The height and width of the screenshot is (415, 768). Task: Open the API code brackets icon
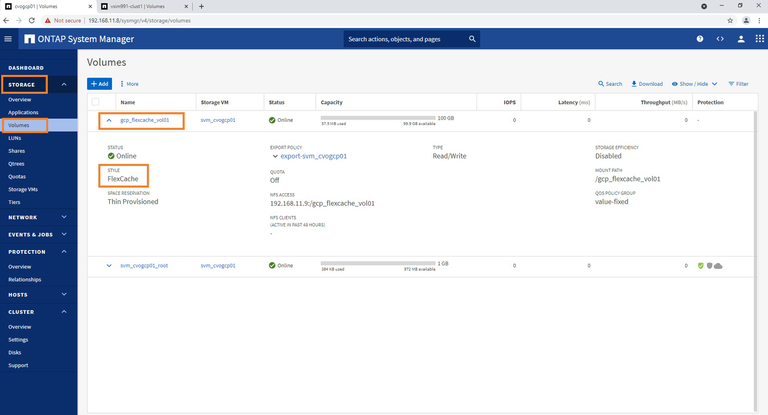coord(720,39)
